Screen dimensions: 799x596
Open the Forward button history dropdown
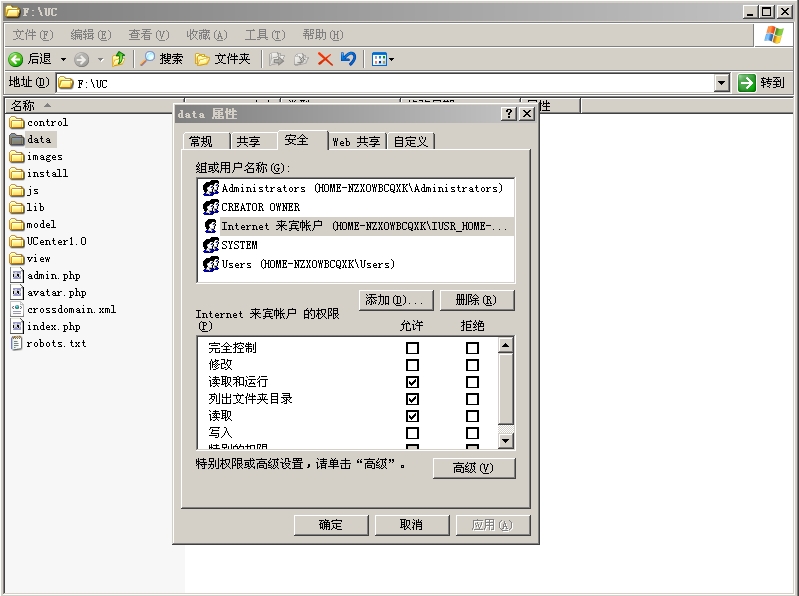tap(100, 60)
